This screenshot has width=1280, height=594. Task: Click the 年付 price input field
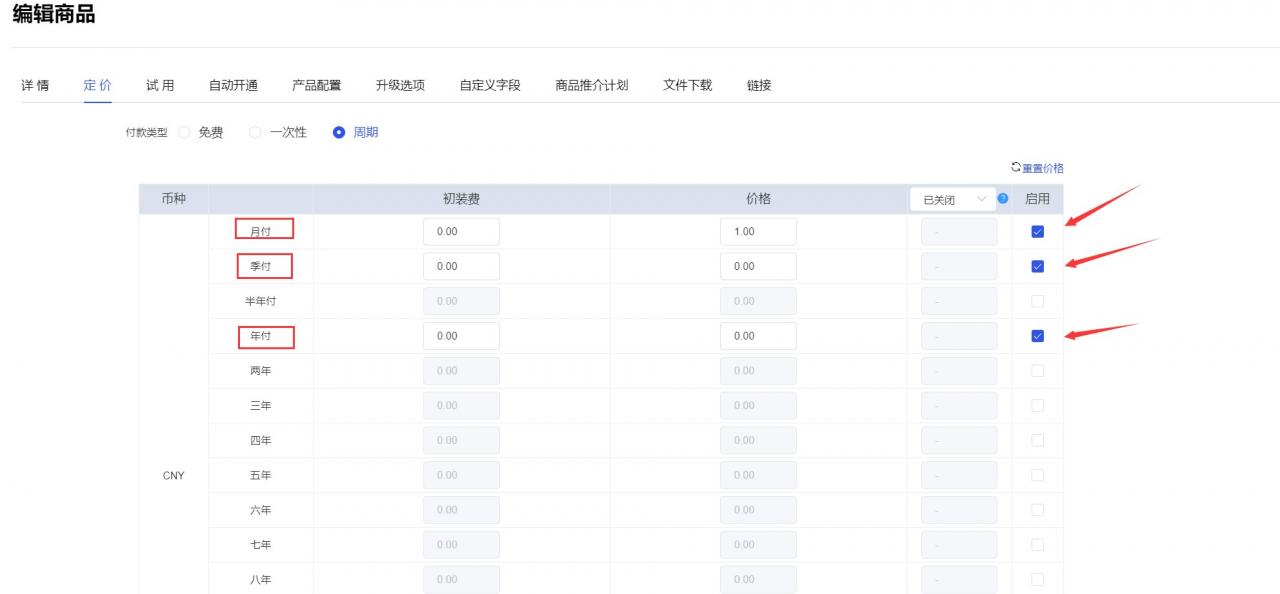coord(758,336)
